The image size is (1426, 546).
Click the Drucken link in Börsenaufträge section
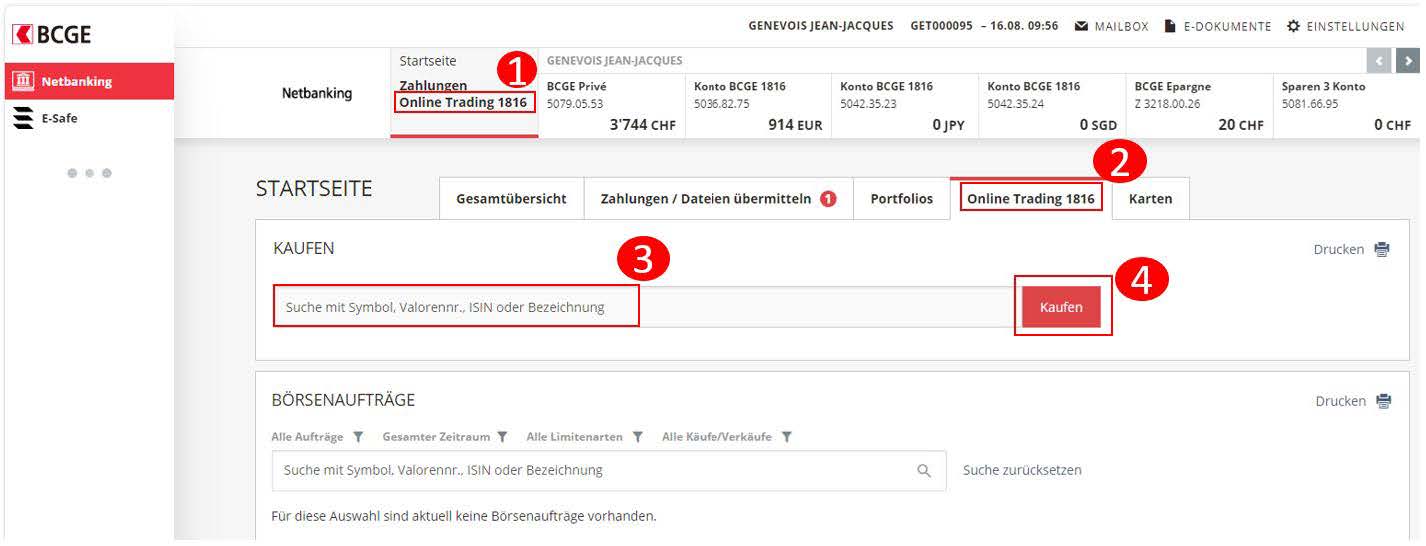click(x=1340, y=401)
